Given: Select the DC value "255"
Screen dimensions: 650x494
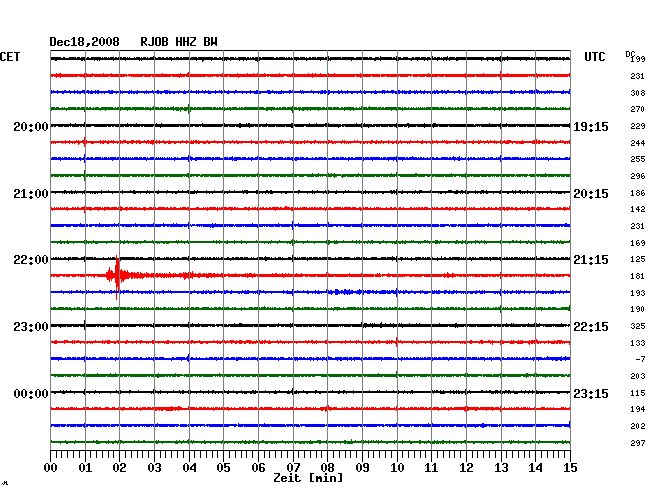Looking at the screenshot, I should [638, 159].
